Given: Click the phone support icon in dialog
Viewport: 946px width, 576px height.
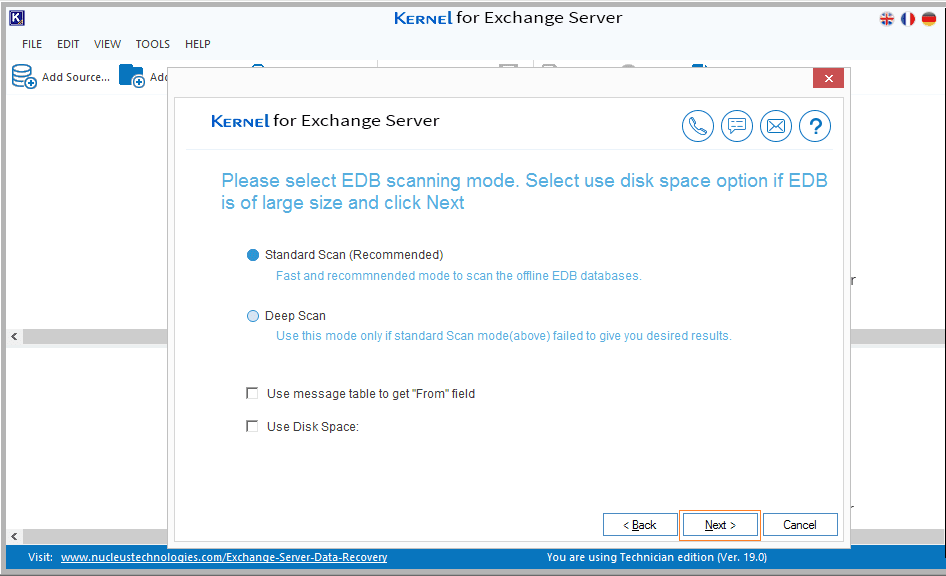Looking at the screenshot, I should 697,126.
